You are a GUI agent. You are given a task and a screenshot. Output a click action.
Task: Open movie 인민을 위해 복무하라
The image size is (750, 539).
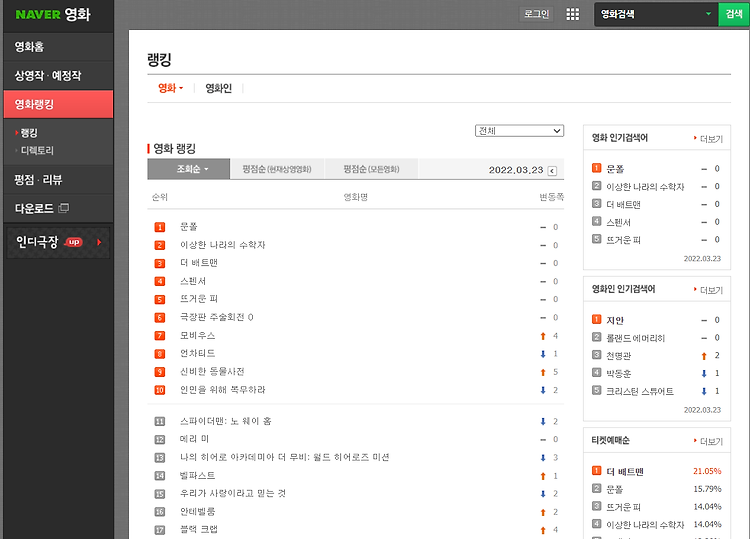tap(222, 390)
